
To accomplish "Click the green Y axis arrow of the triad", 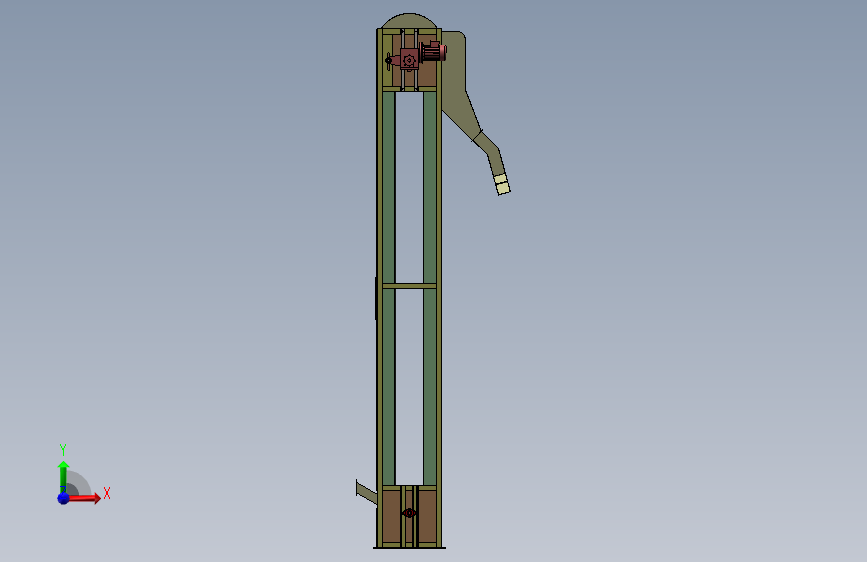I will (x=63, y=476).
